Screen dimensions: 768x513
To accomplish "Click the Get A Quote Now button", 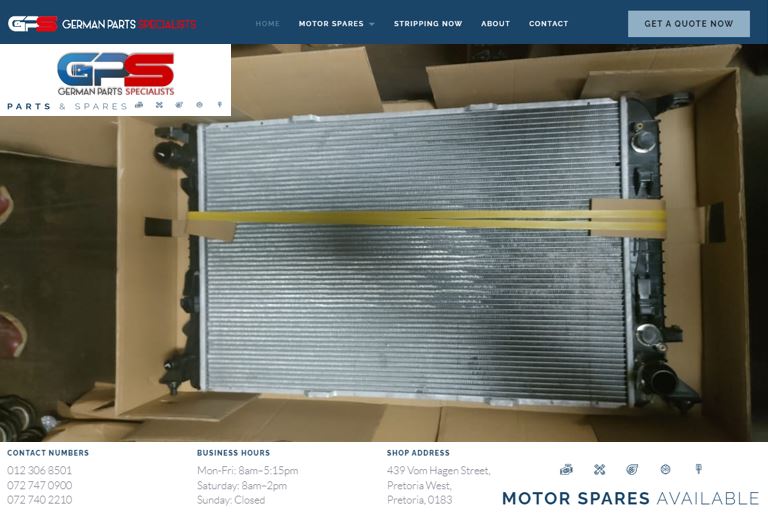I will 689,24.
